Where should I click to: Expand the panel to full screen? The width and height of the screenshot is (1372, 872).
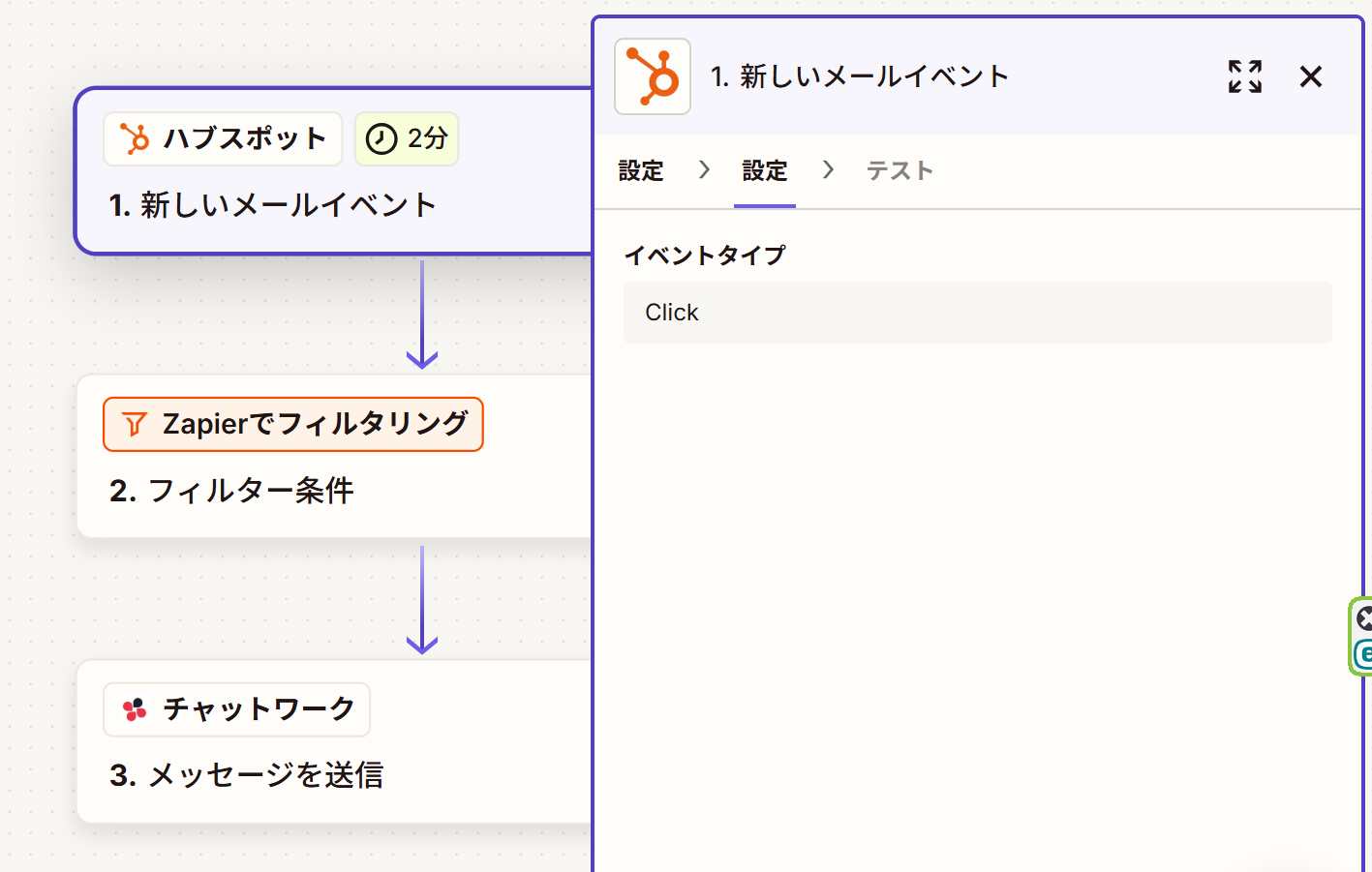[1245, 76]
